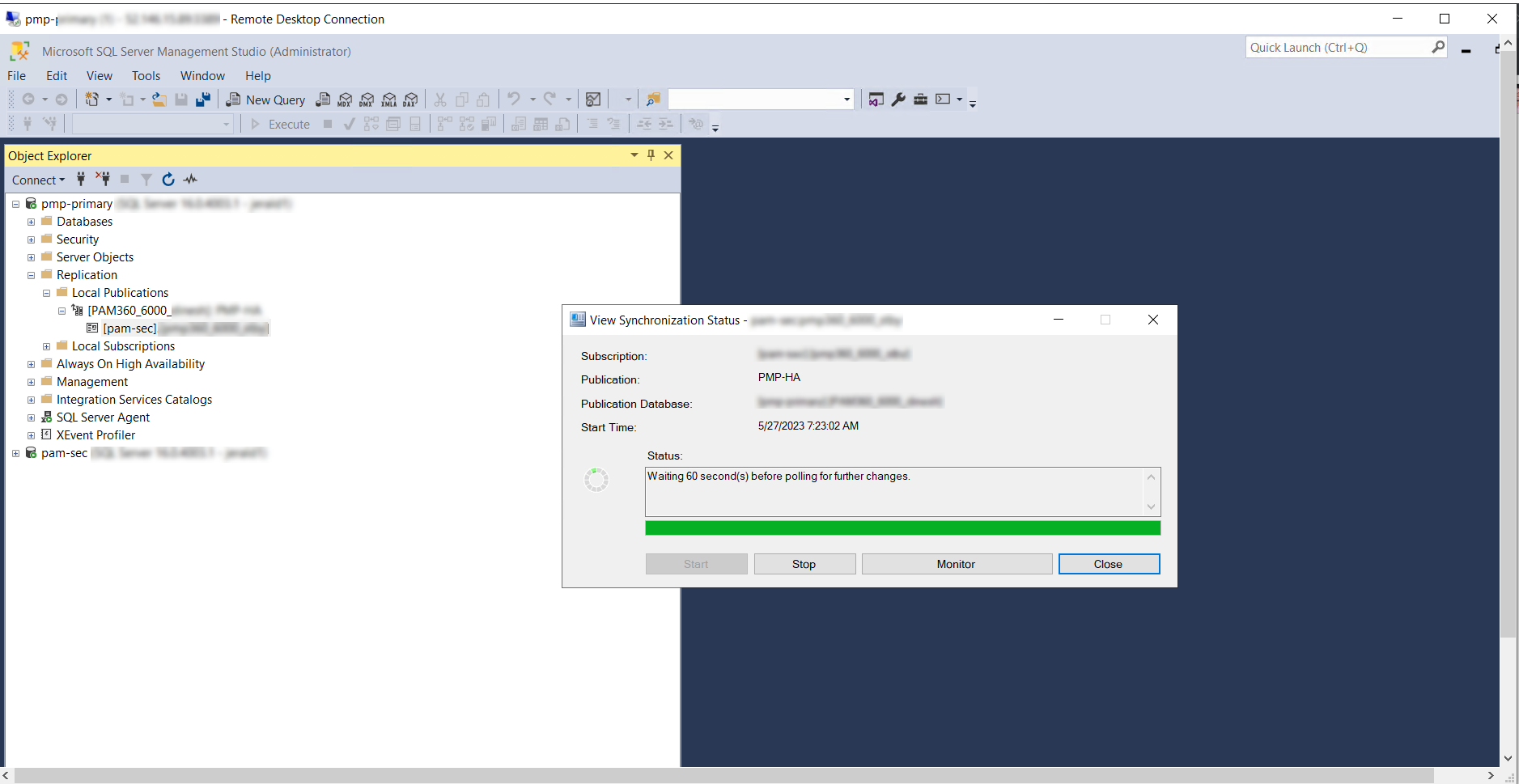Click the Disconnect plug icon

coord(103,180)
